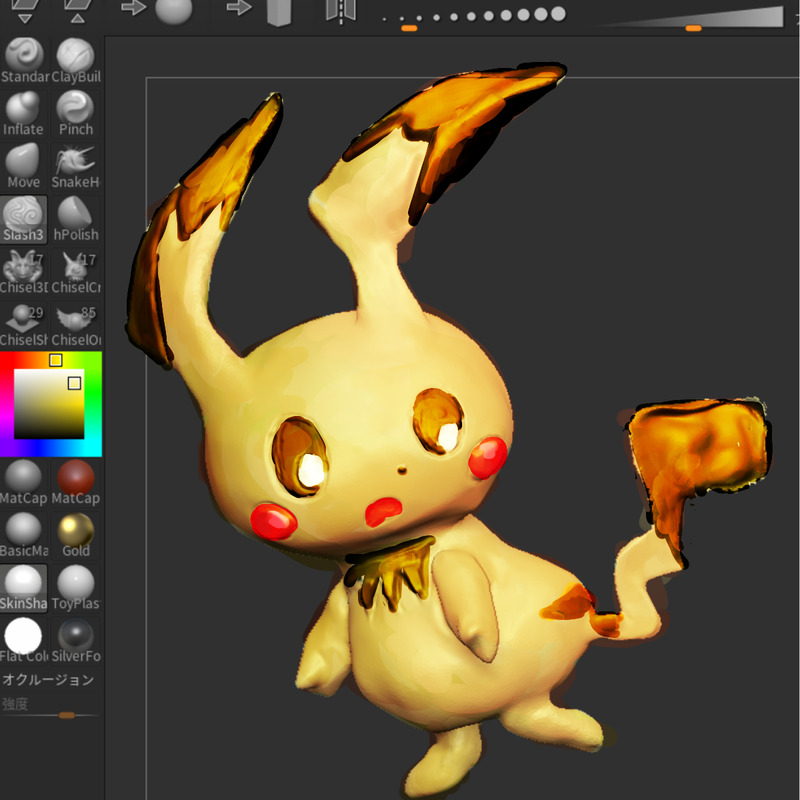Switch to the SkinShade material
The width and height of the screenshot is (800, 800).
point(23,588)
